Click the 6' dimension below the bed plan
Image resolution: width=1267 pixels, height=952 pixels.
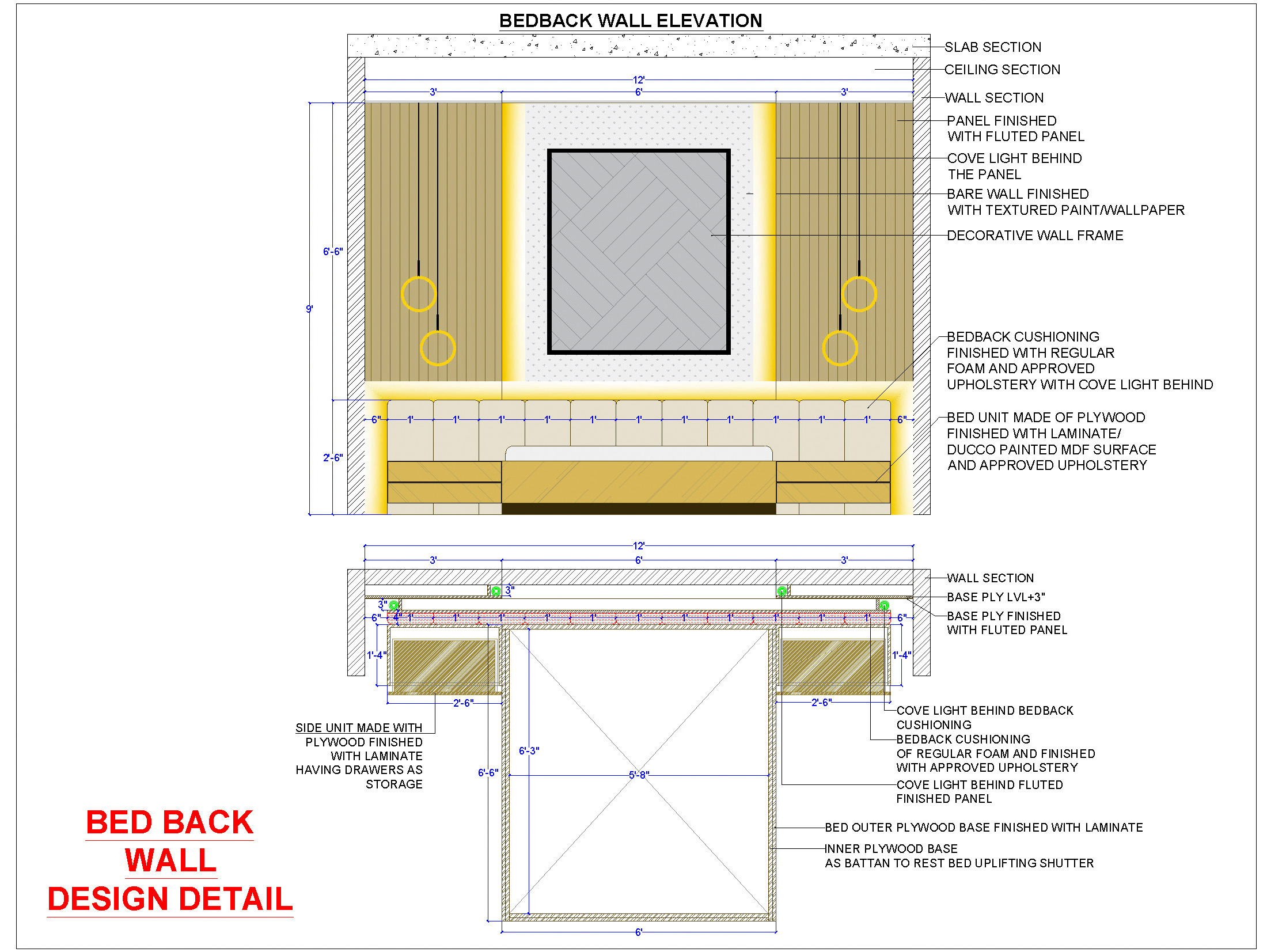639,932
